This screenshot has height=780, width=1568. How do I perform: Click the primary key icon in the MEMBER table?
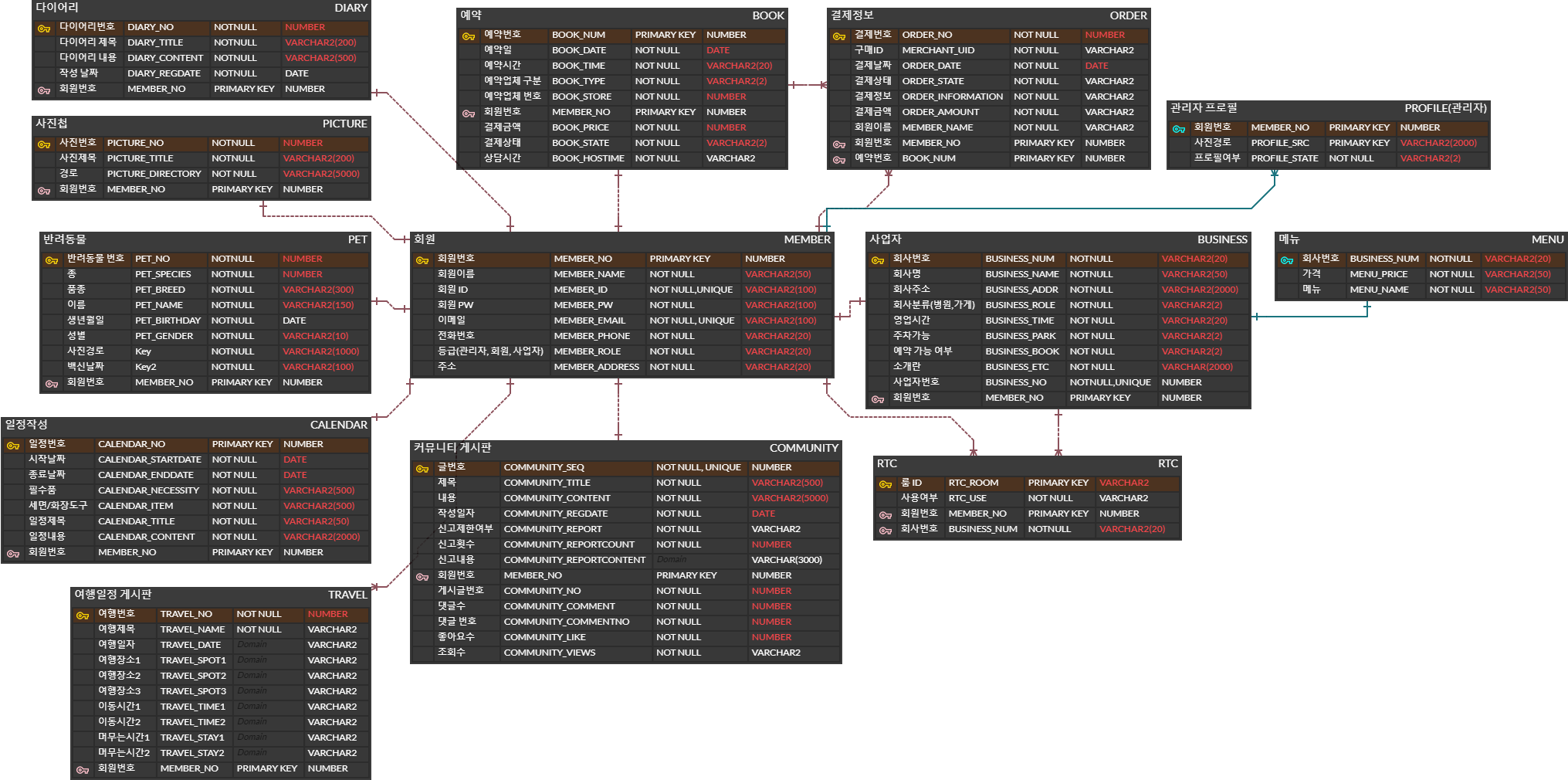422,259
